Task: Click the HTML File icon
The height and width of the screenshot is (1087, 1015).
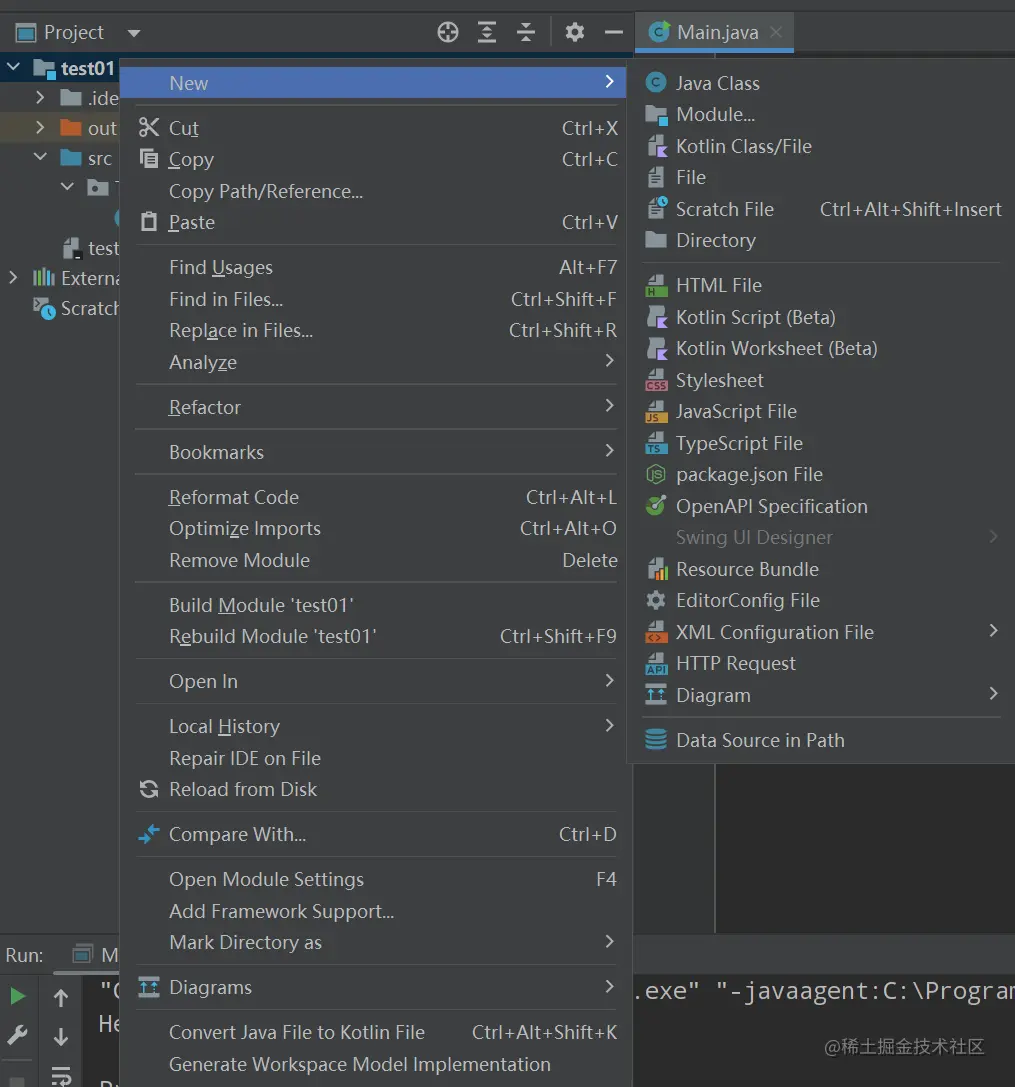Action: (656, 286)
